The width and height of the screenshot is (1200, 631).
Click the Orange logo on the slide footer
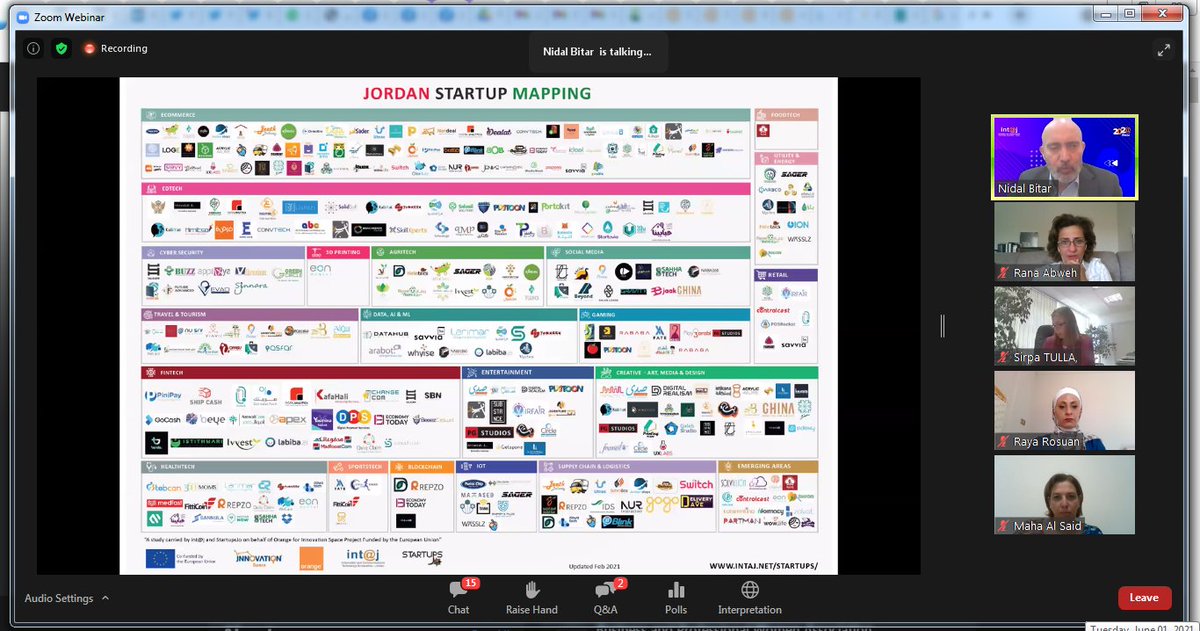point(312,558)
